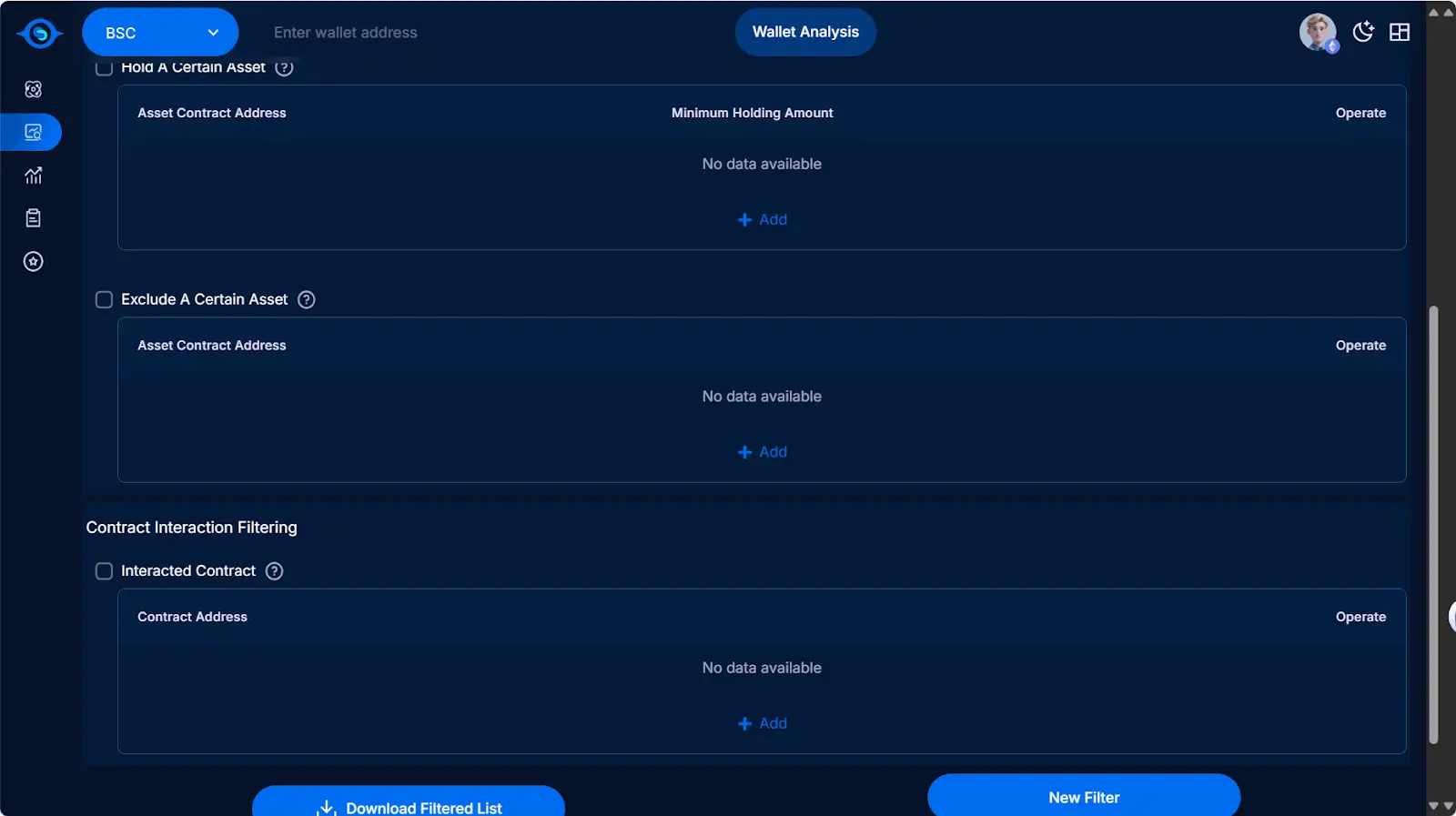Open the clipboard icon in sidebar
Viewport: 1456px width, 816px height.
(x=34, y=218)
